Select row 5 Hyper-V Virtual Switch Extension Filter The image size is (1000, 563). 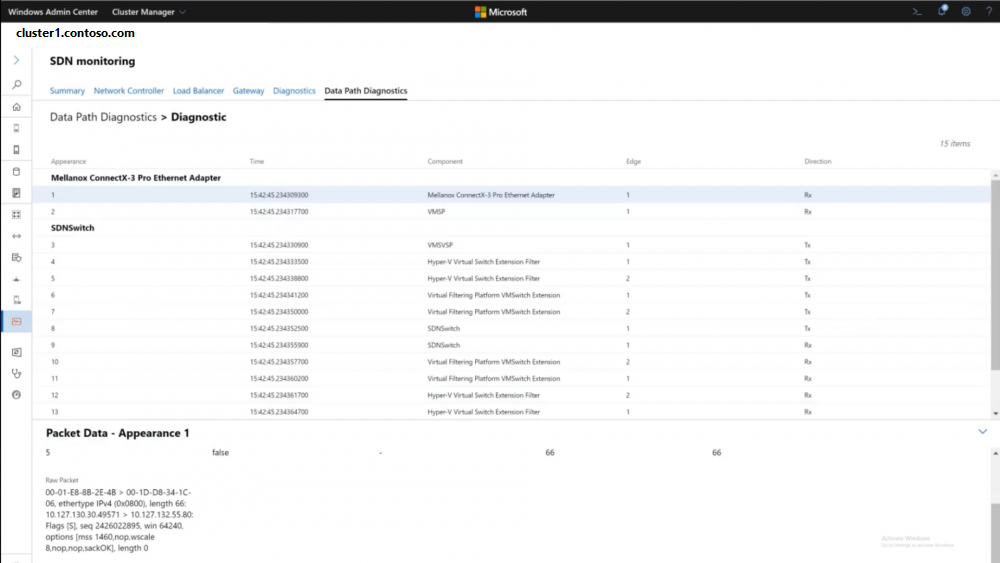(x=511, y=278)
